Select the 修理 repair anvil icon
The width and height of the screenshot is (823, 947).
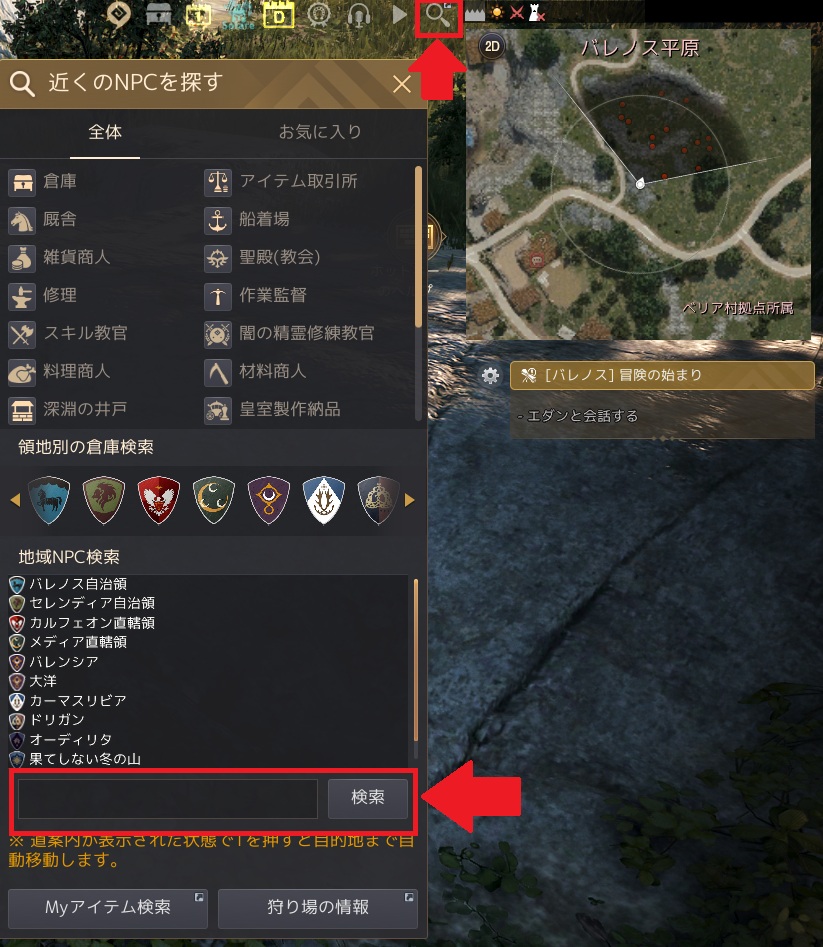tap(22, 296)
